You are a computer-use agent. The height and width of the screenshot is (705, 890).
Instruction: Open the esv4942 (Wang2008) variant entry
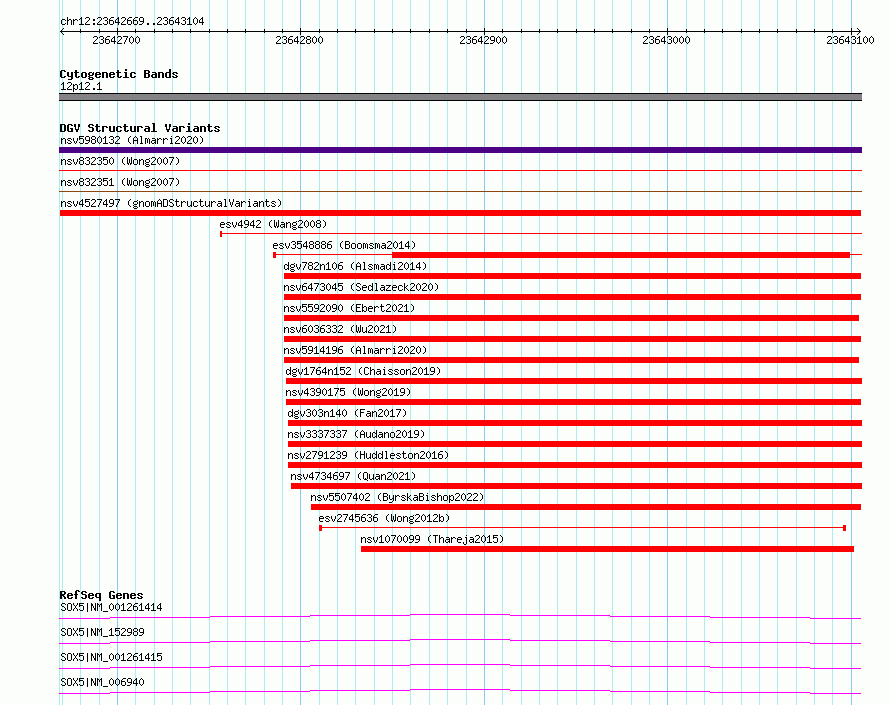coord(273,224)
